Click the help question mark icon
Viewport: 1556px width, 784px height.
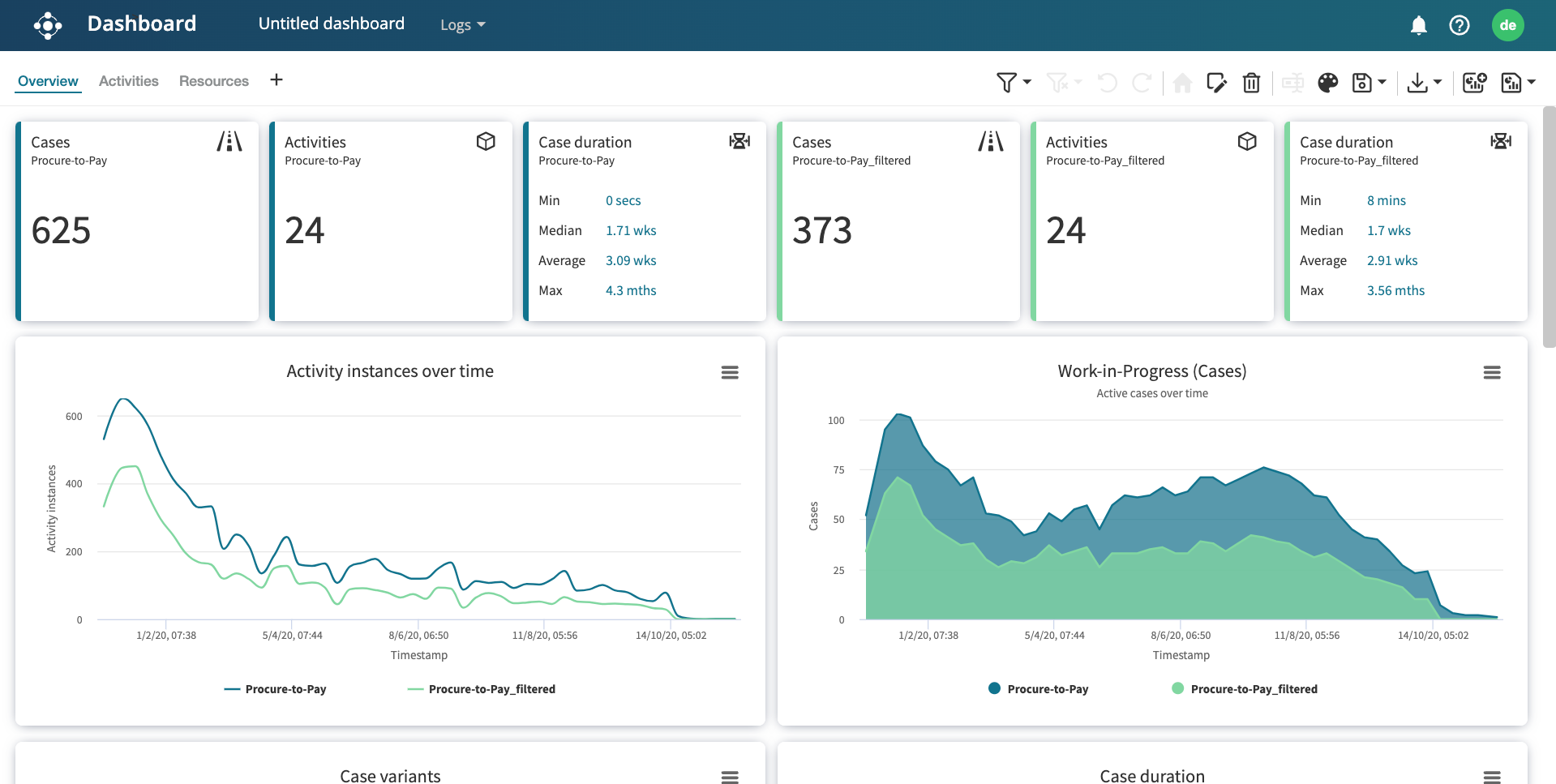pos(1459,25)
